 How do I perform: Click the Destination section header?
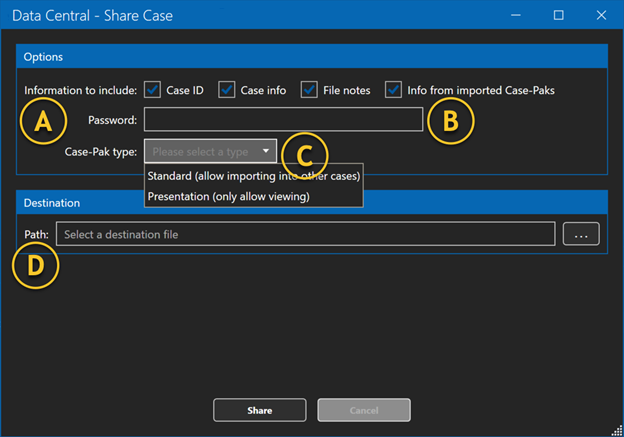[x=312, y=203]
